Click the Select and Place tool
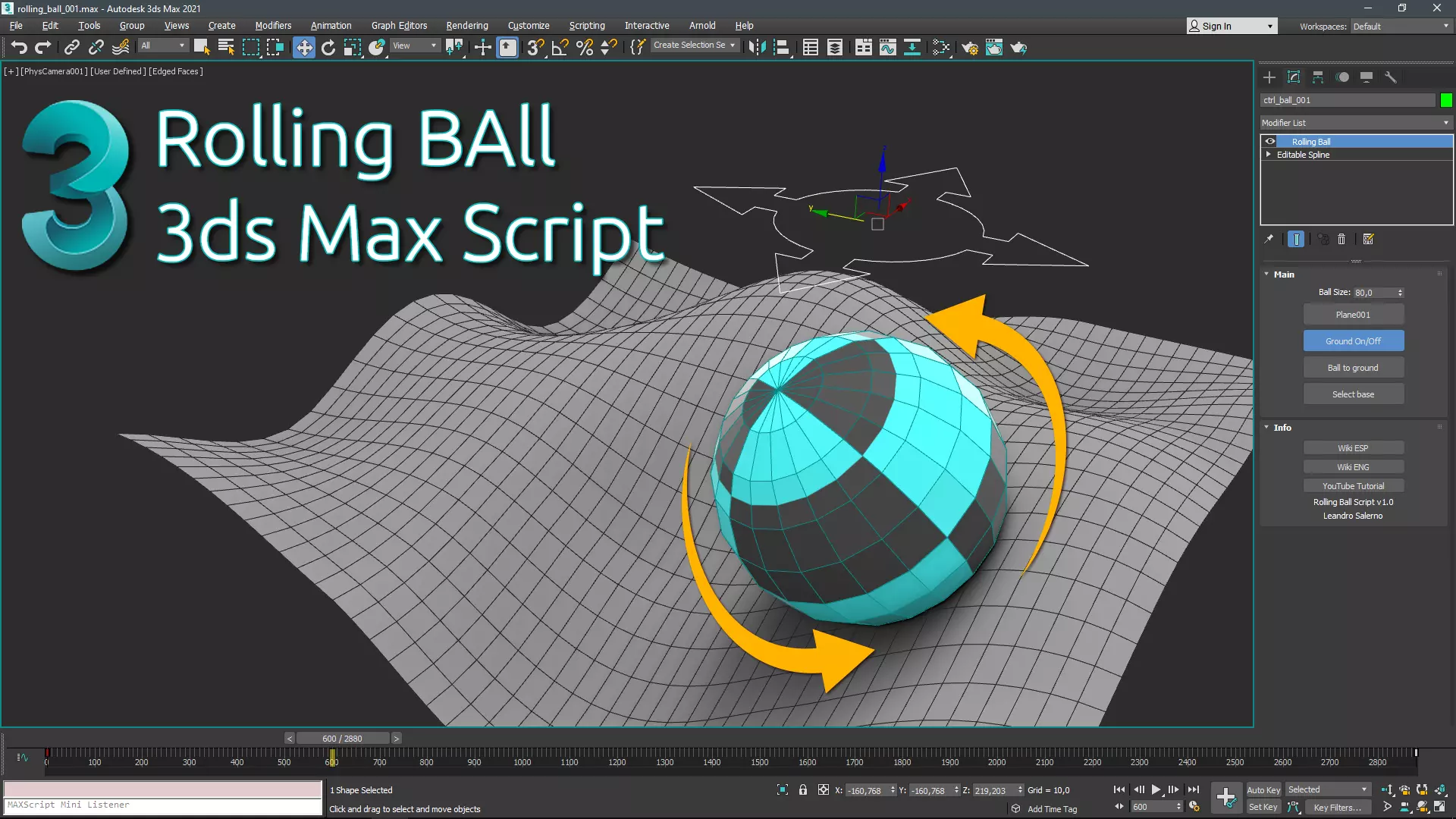 pos(377,47)
